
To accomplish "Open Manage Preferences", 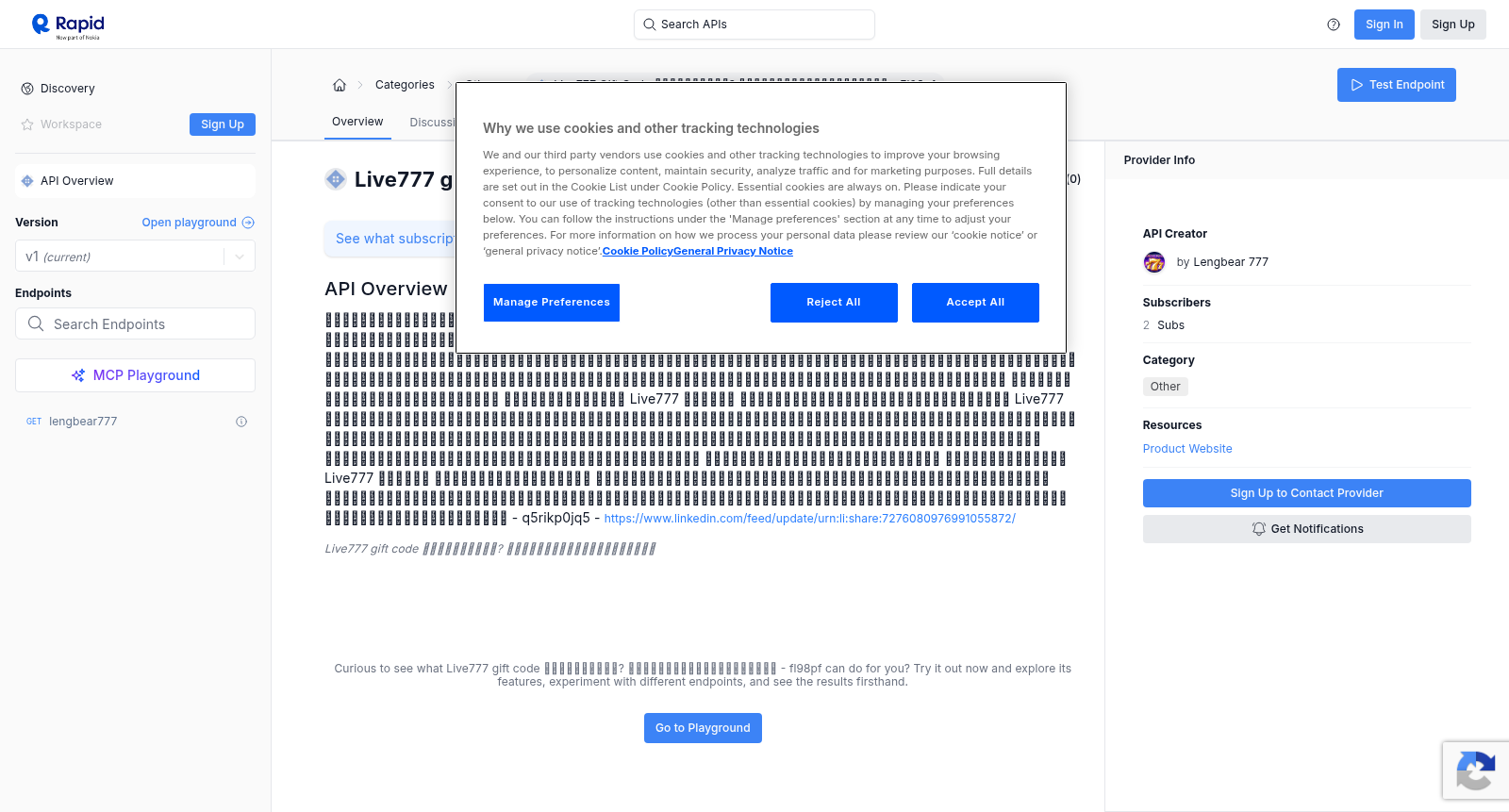I will pyautogui.click(x=552, y=303).
